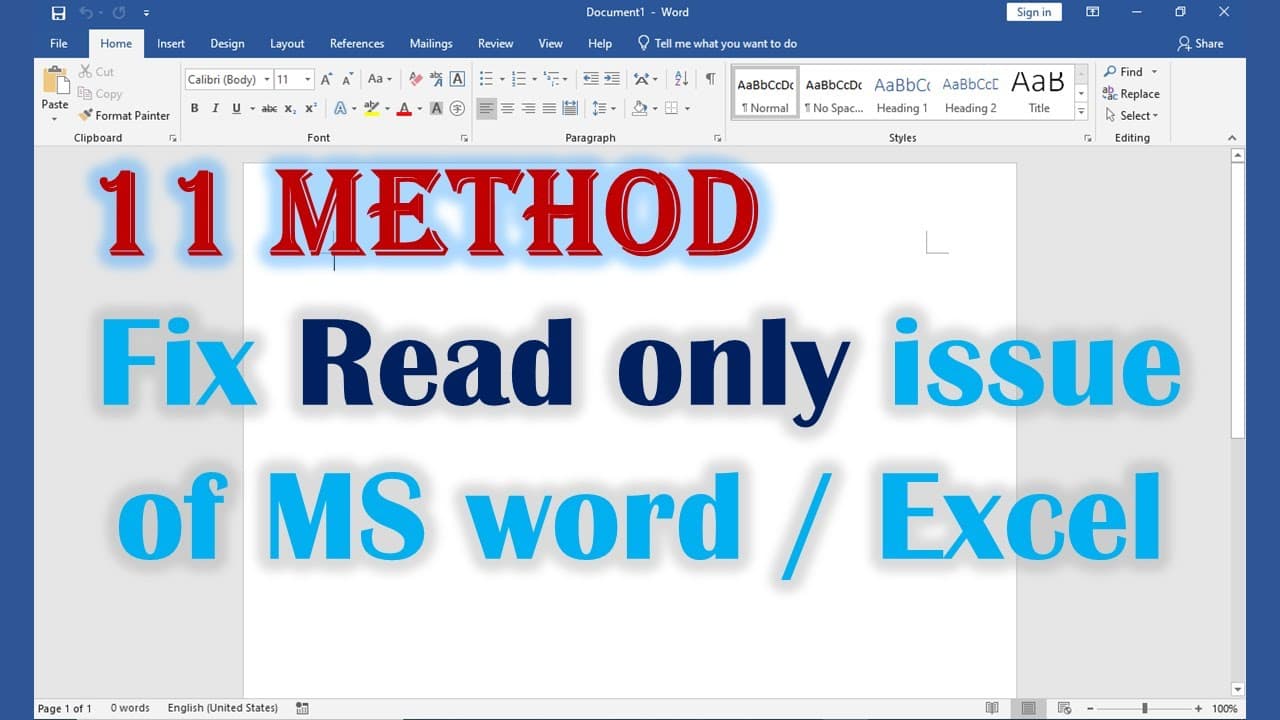
Task: Click the Bullets list icon
Action: coord(486,79)
